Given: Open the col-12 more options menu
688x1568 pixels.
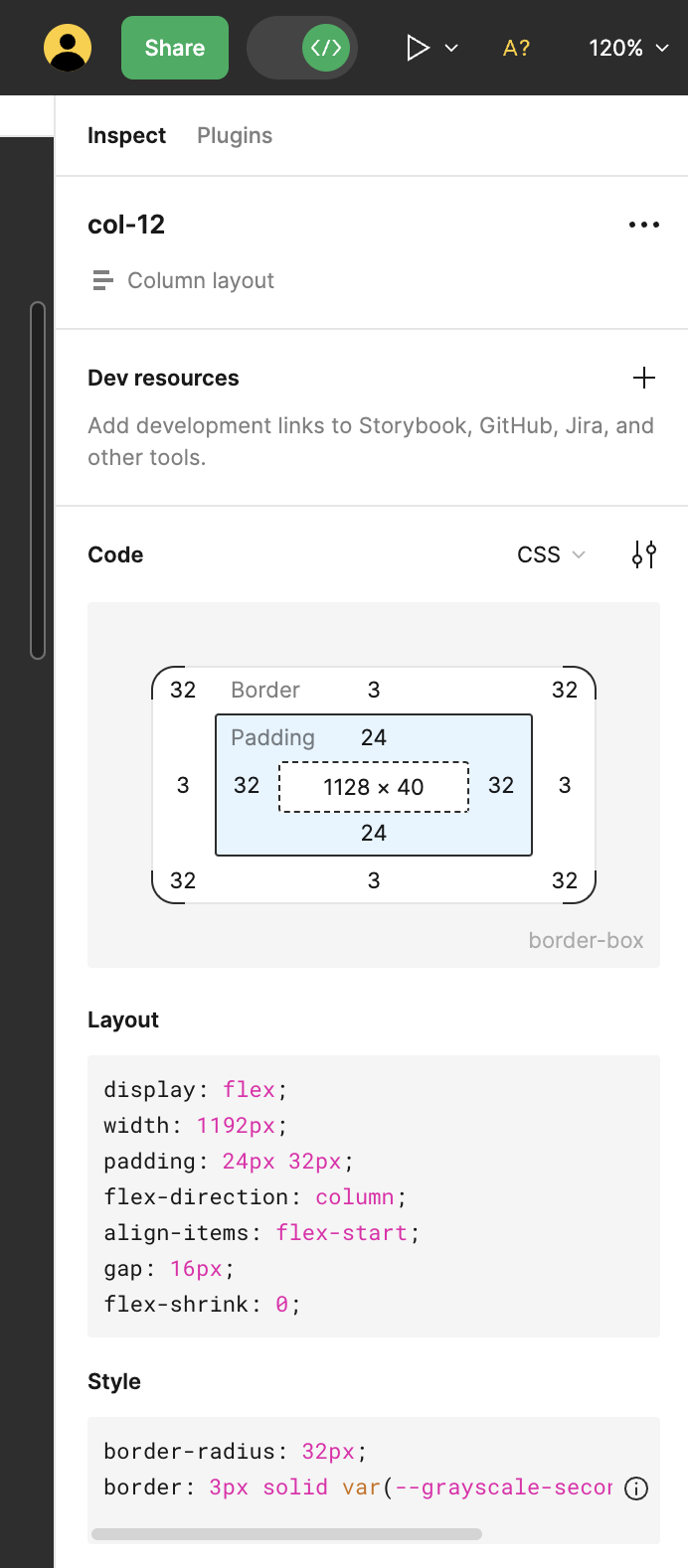Looking at the screenshot, I should 644,225.
